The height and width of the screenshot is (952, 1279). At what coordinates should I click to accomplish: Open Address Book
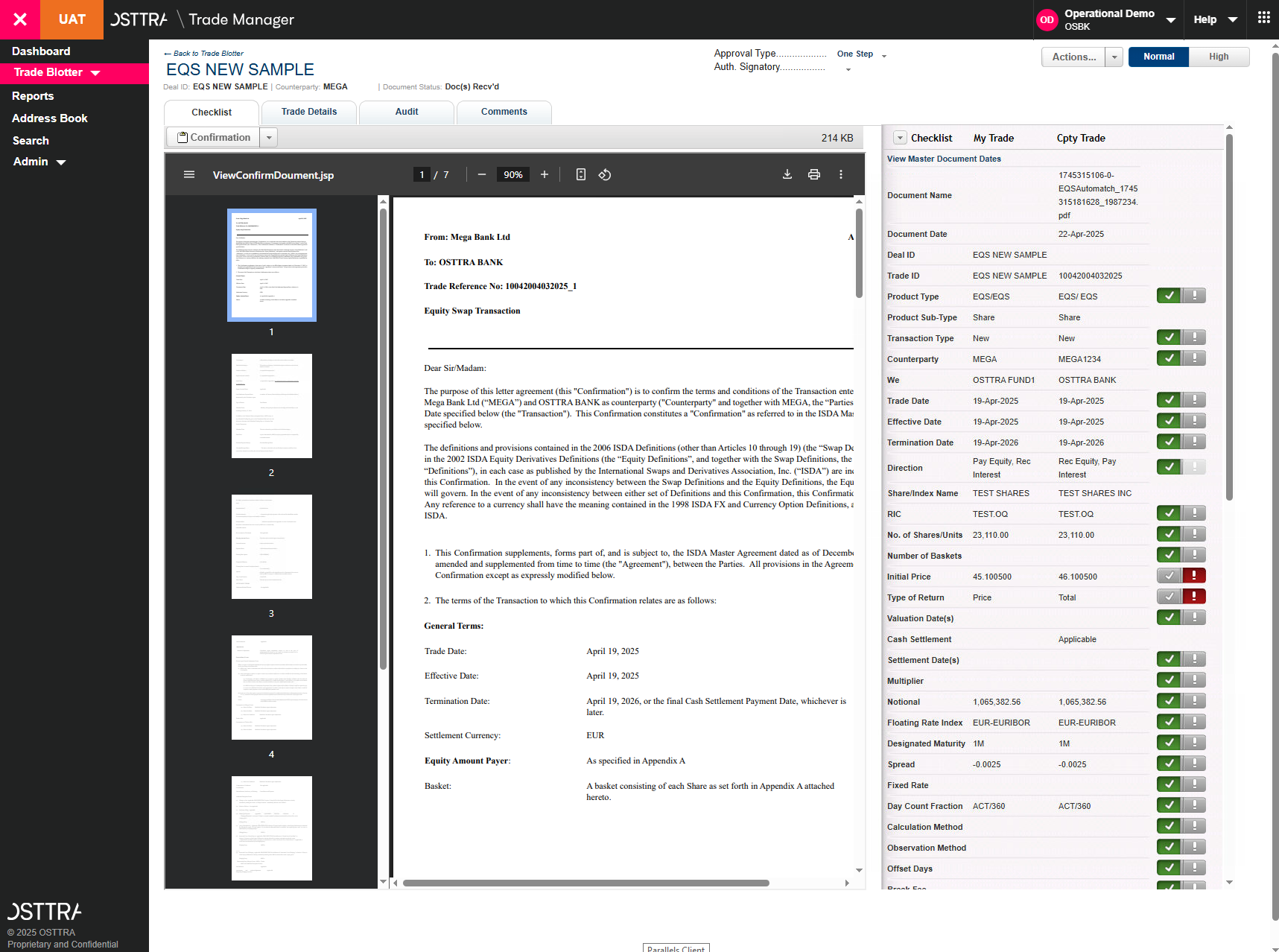click(x=50, y=118)
